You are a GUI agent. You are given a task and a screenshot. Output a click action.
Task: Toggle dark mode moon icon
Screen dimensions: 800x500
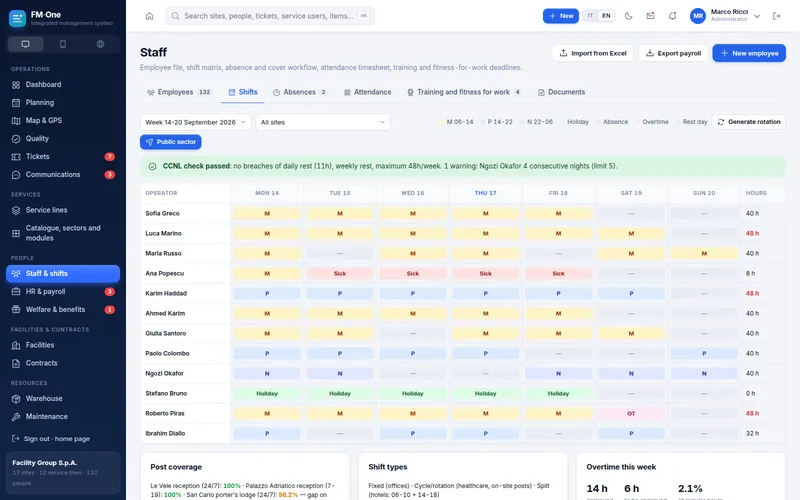pos(629,16)
